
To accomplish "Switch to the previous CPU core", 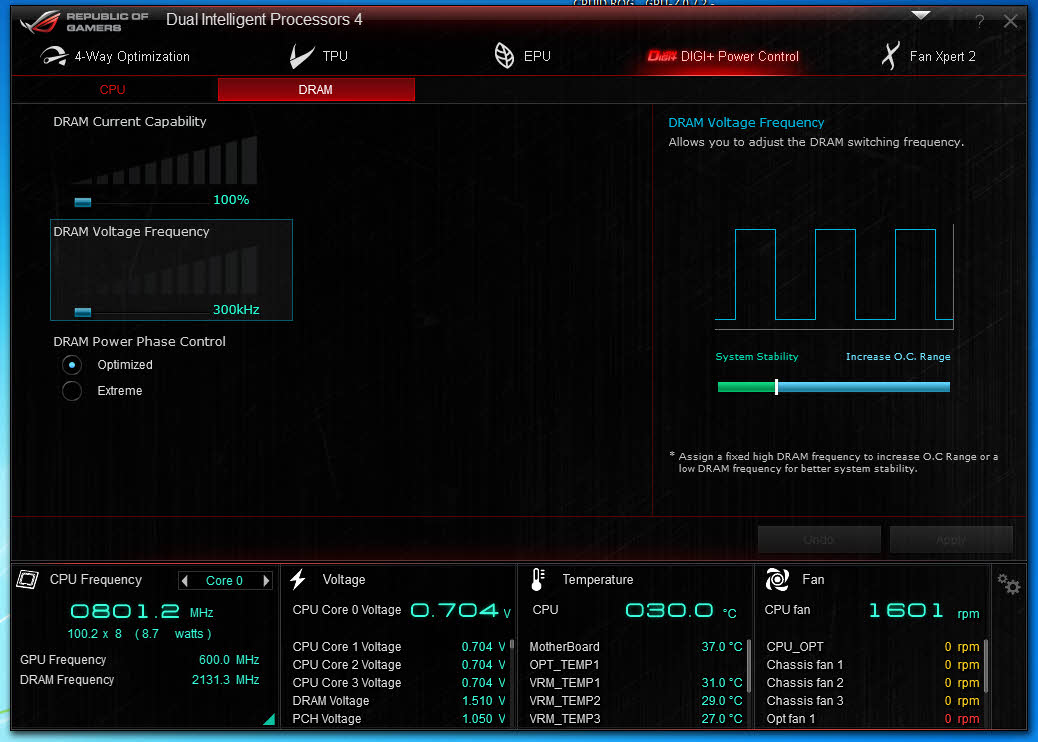I will click(183, 581).
